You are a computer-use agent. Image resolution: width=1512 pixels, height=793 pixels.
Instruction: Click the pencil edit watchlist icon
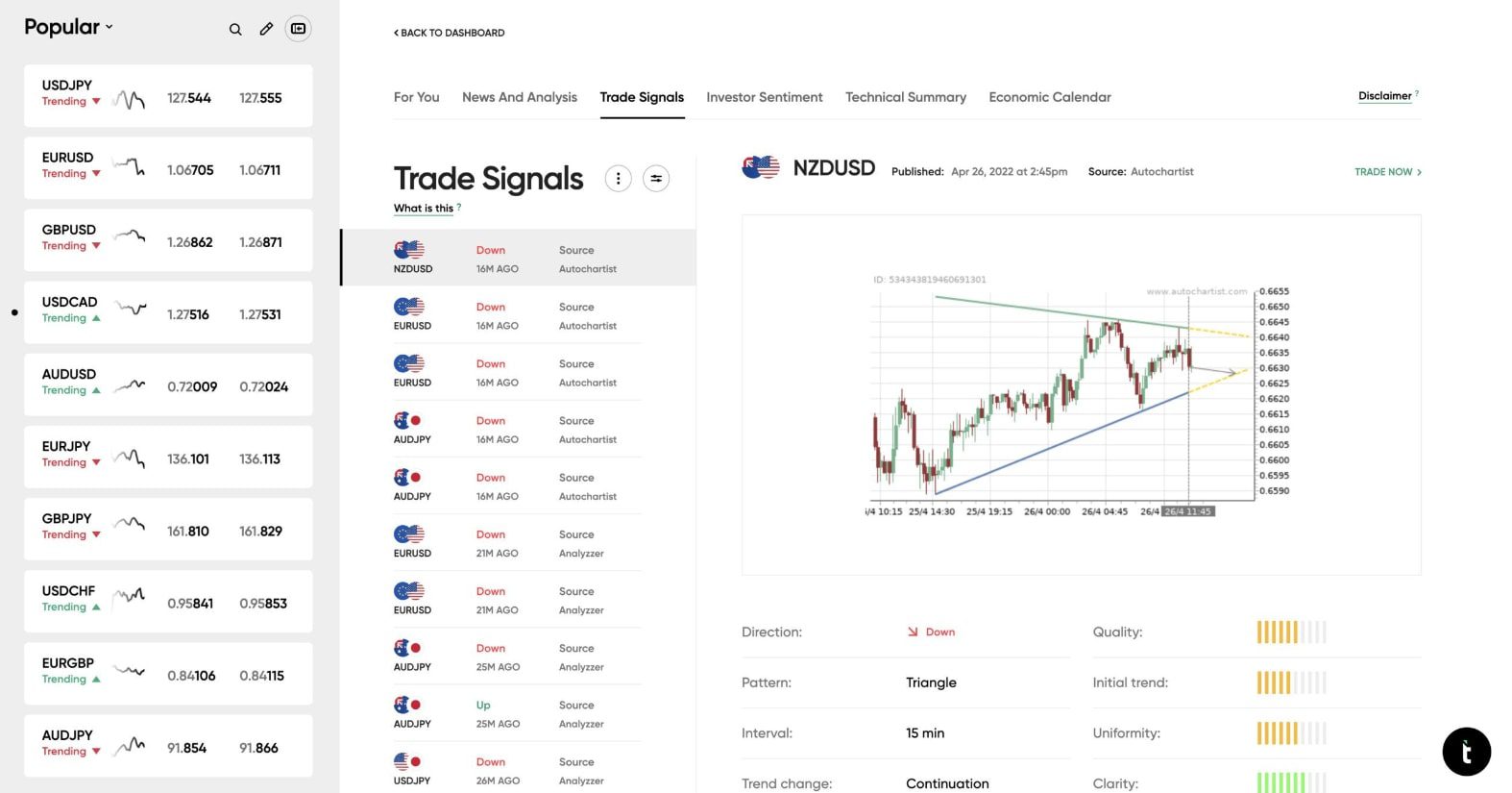point(266,29)
